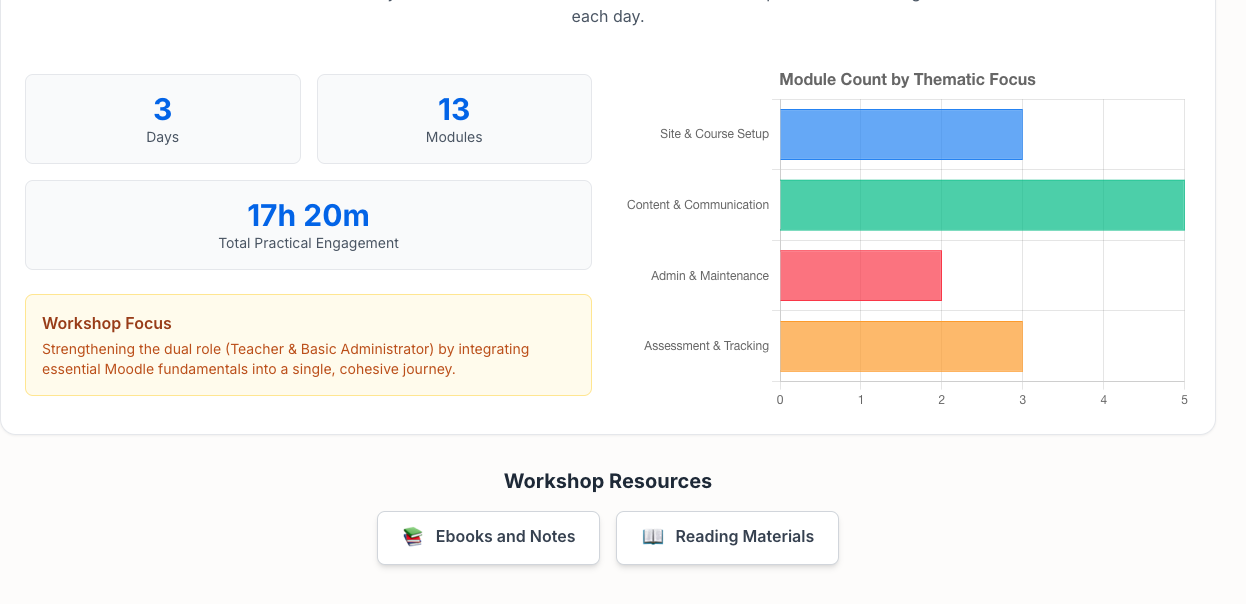Viewport: 1246px width, 604px height.
Task: Click the 17h 20m Total Practical Engagement card
Action: 308,225
